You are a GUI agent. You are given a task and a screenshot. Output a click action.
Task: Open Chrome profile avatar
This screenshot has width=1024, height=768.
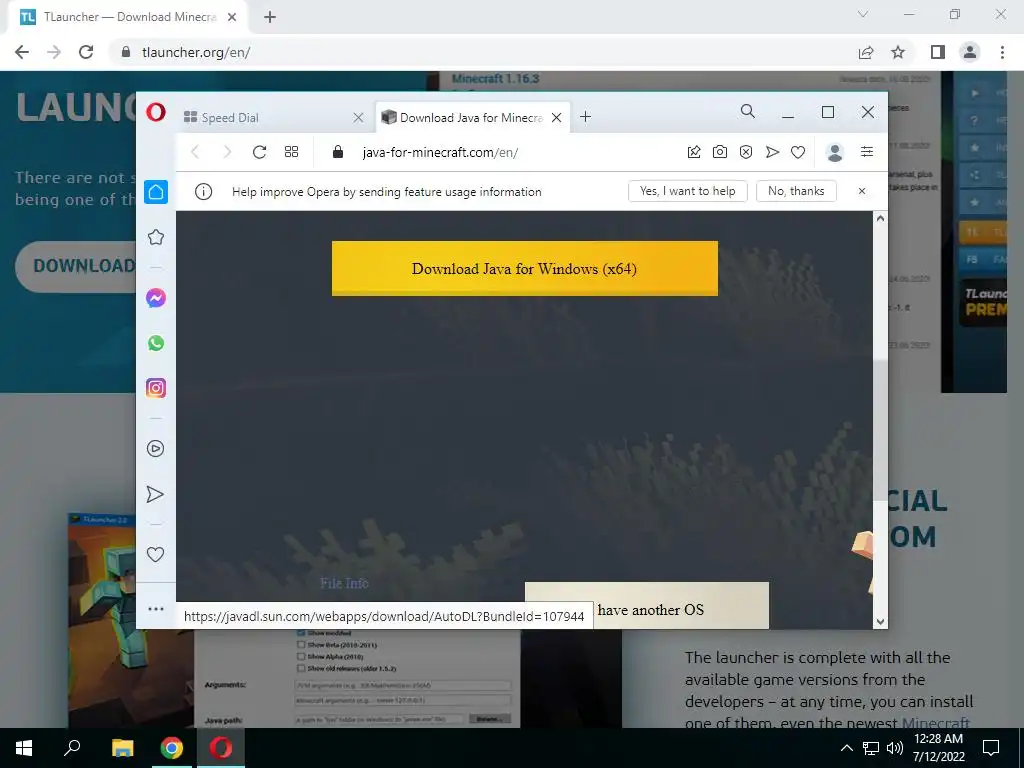tap(970, 52)
